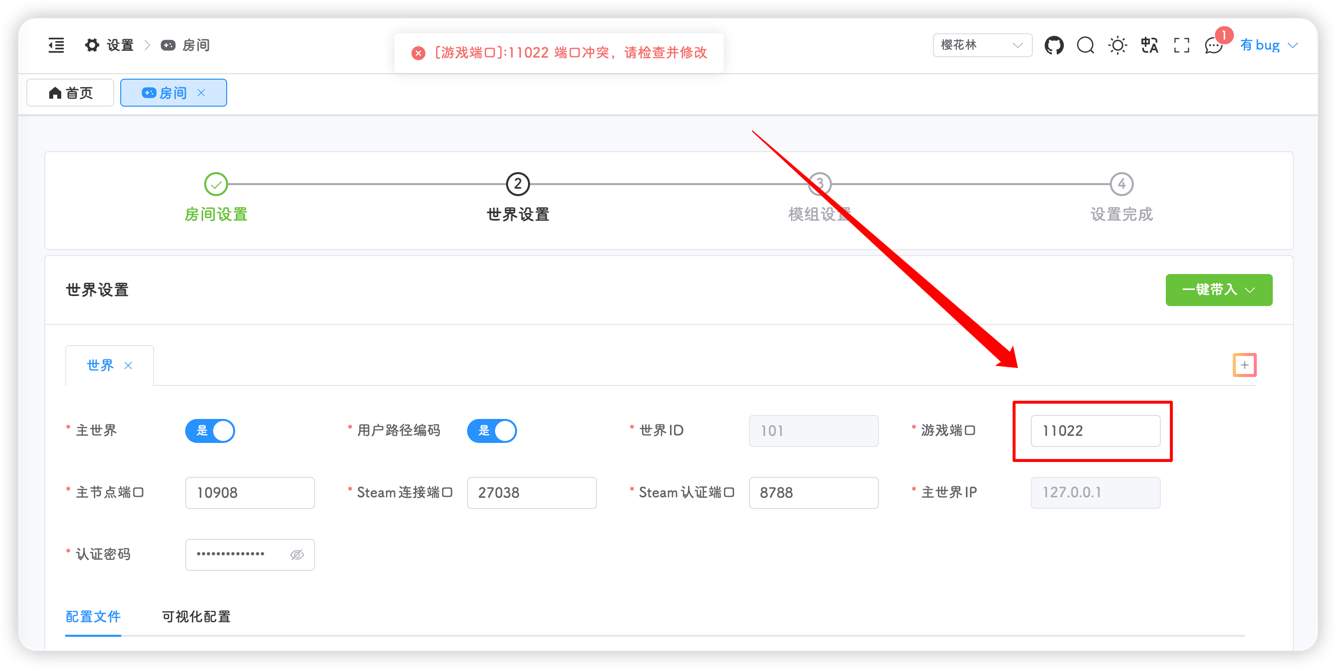Click the 主节点端口 input field
The image size is (1336, 669).
[250, 493]
